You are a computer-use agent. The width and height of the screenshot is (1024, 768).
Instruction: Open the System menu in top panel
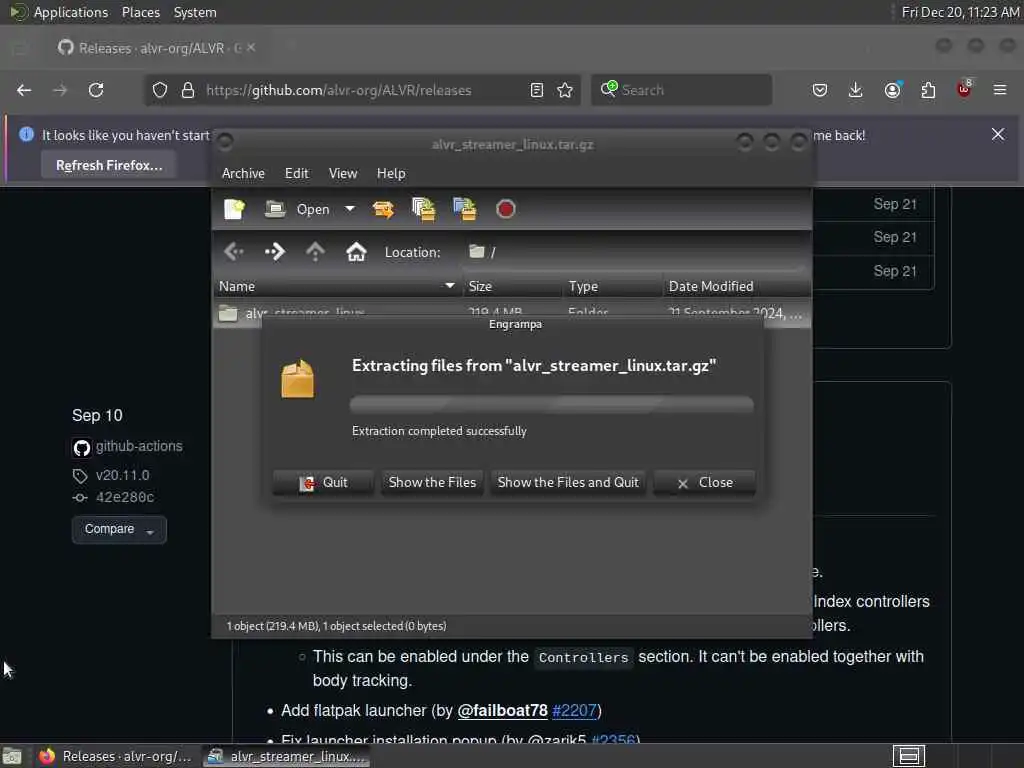coord(195,12)
